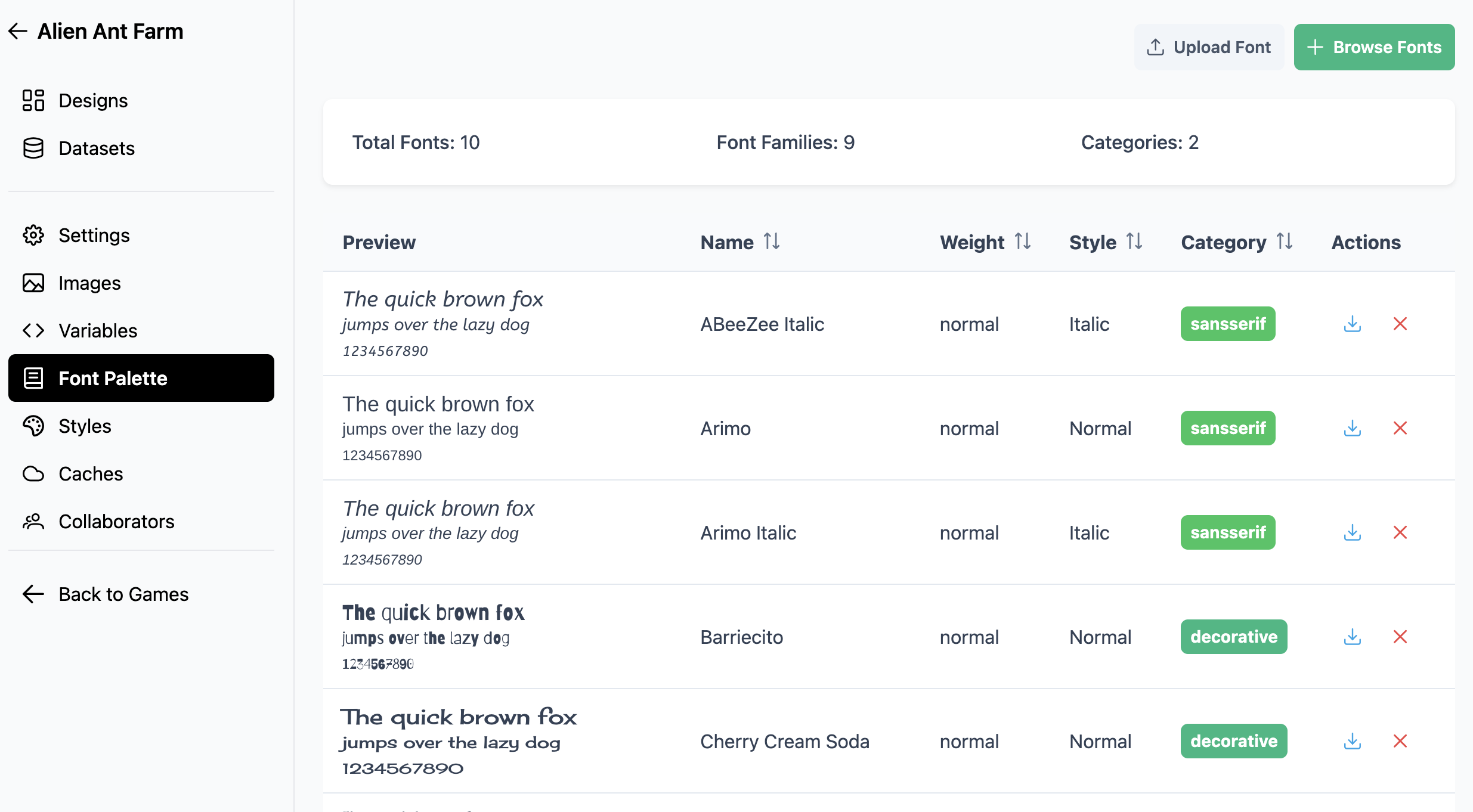The image size is (1473, 812).
Task: Go to the Variables page
Action: (98, 331)
